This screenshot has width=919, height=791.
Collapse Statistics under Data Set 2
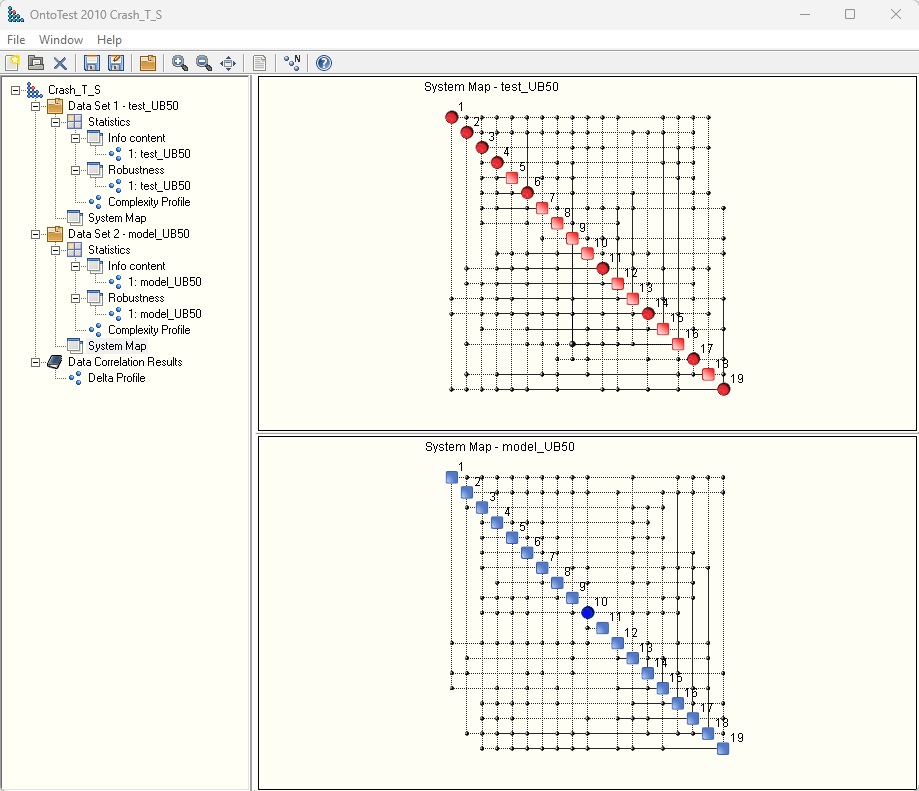pyautogui.click(x=56, y=250)
